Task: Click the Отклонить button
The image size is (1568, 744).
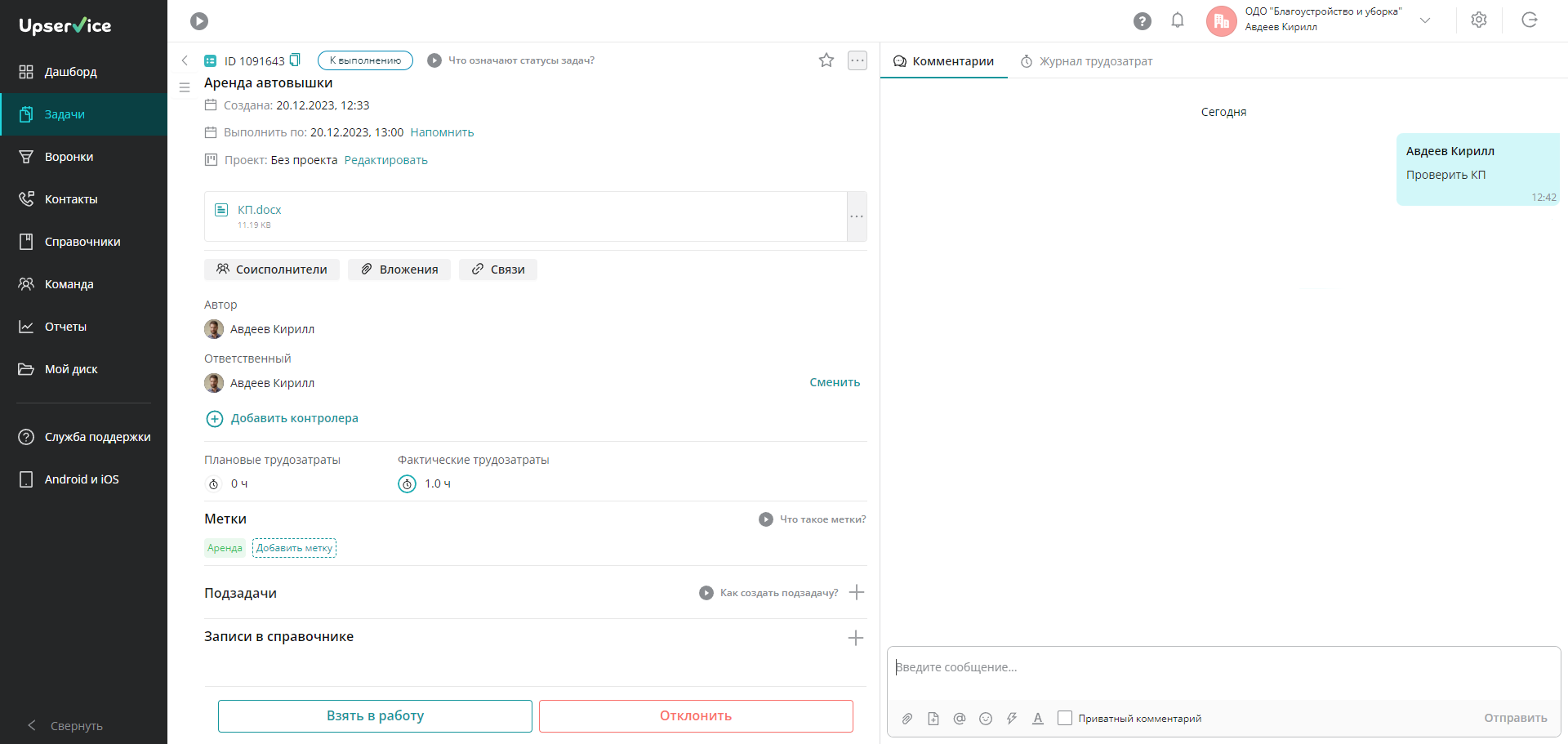Action: click(x=696, y=716)
